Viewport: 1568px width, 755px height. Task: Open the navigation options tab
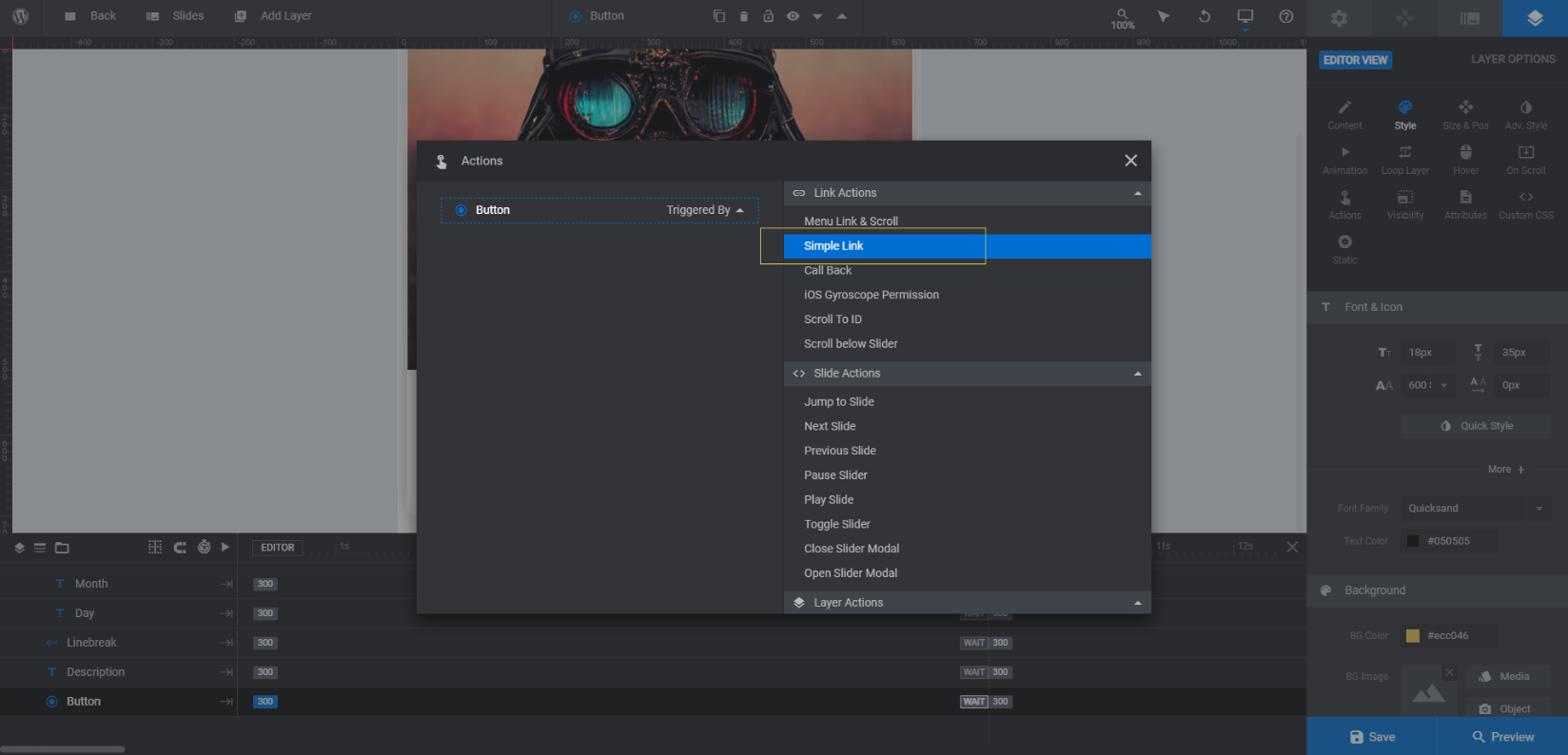[x=1404, y=18]
